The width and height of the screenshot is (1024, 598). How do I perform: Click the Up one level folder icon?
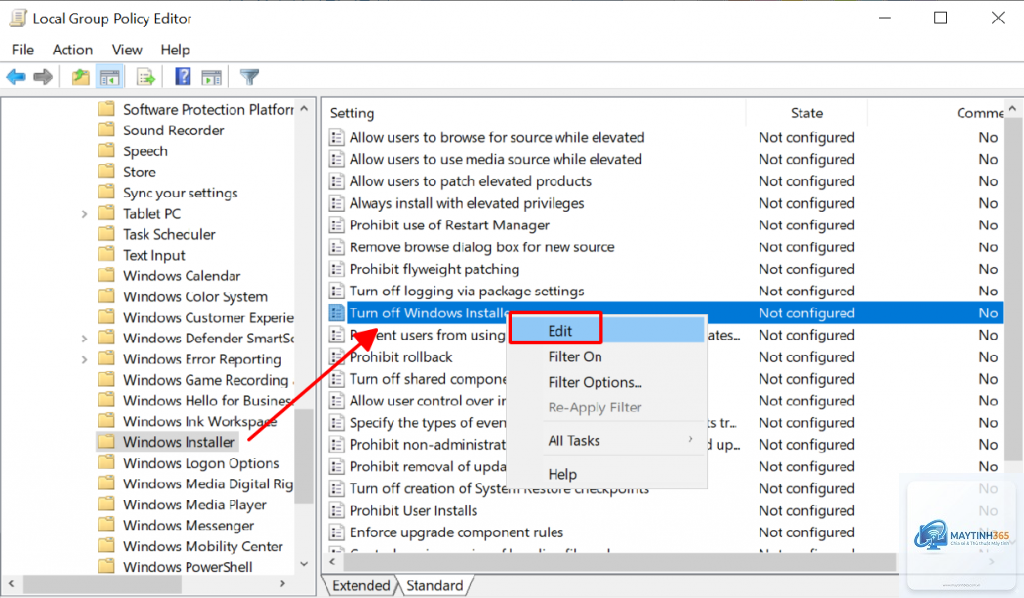tap(81, 77)
